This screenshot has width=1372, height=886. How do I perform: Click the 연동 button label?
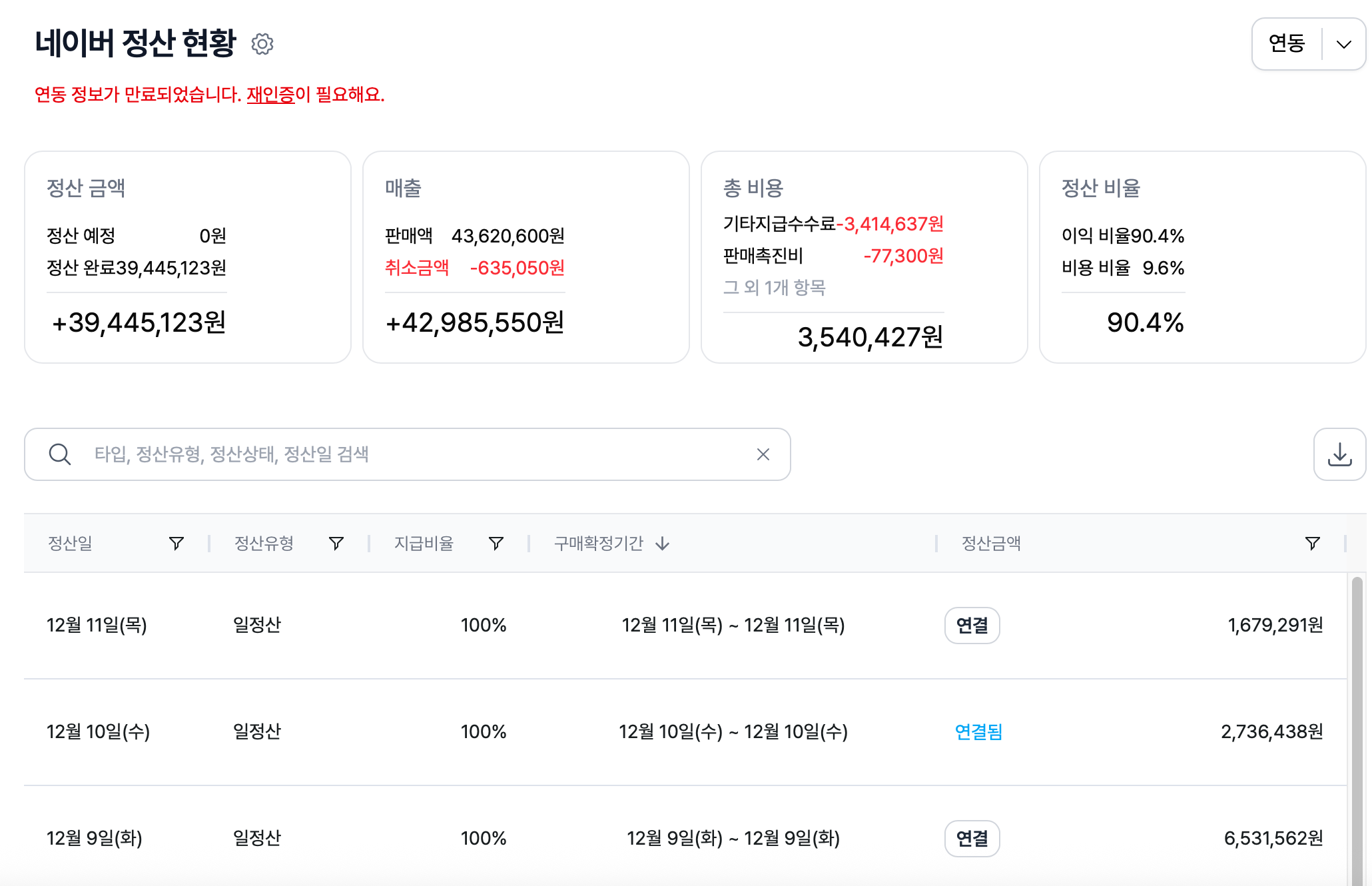(x=1287, y=45)
